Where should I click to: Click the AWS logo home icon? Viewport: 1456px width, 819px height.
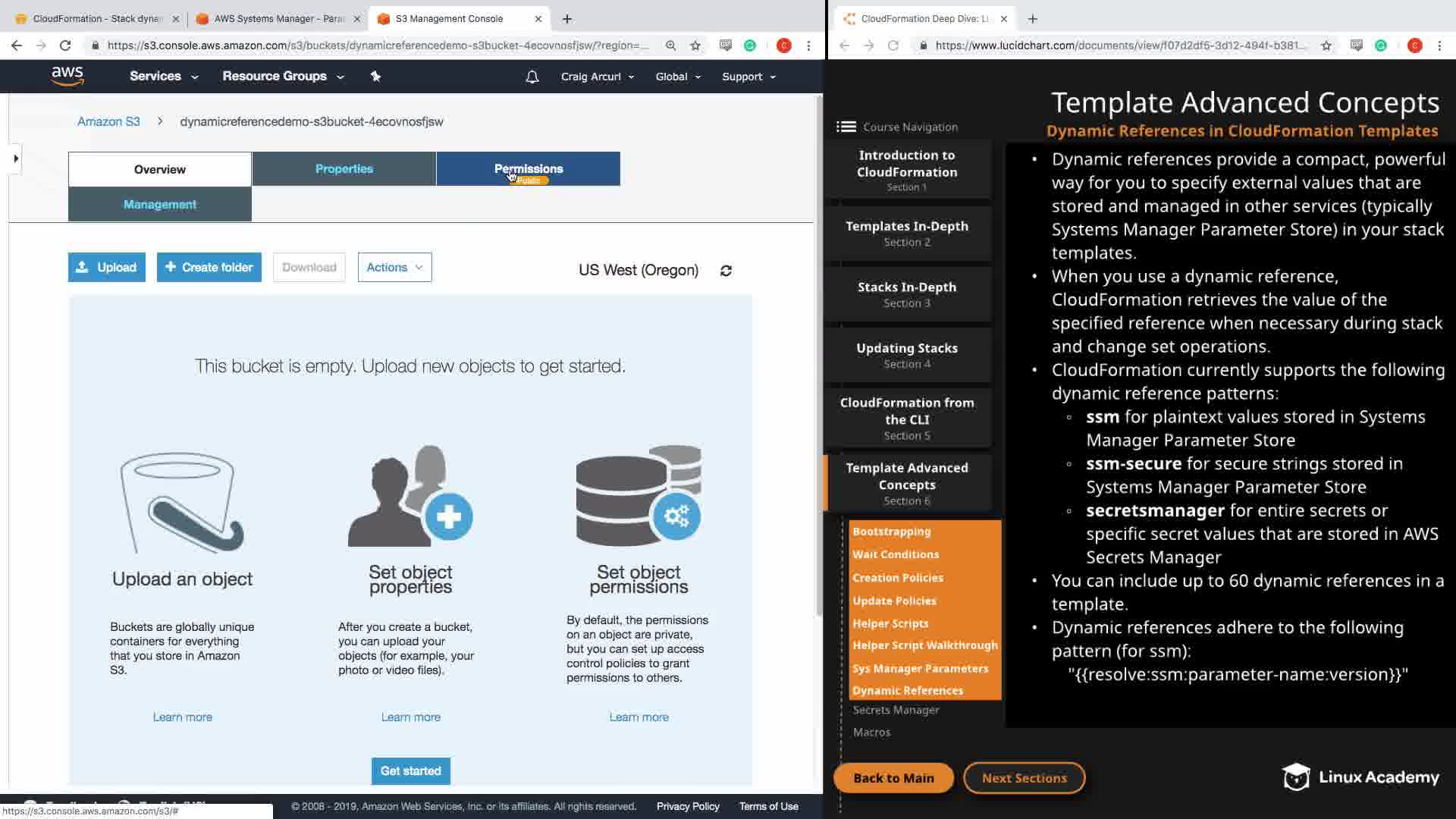click(x=67, y=76)
